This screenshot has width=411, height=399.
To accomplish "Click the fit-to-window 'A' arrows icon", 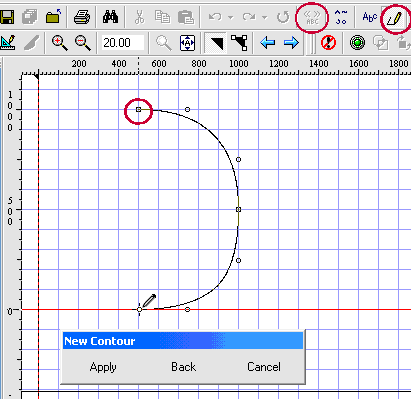I will [x=187, y=43].
